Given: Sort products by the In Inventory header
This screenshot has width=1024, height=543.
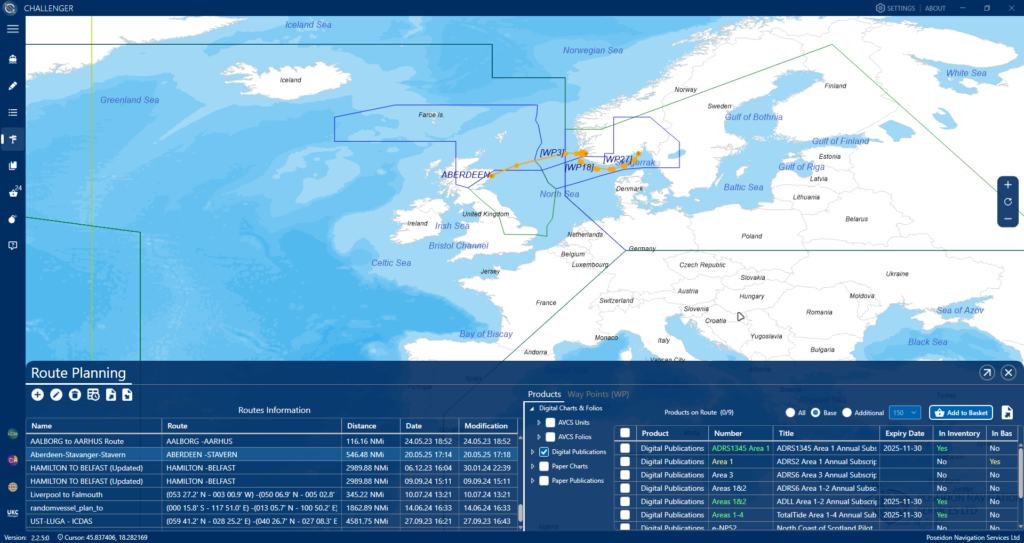Looking at the screenshot, I should [959, 433].
